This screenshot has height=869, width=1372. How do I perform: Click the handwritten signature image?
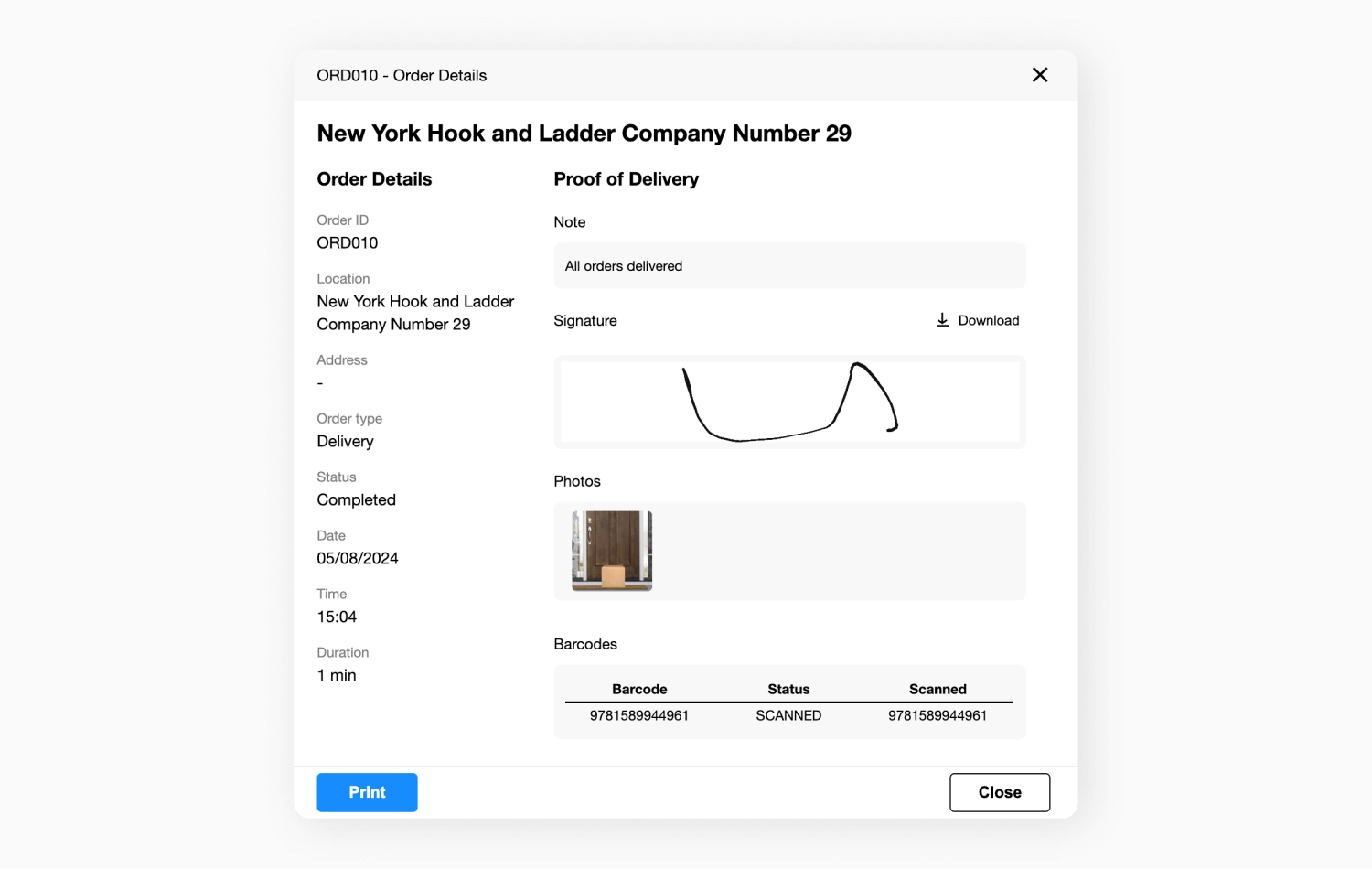[789, 402]
